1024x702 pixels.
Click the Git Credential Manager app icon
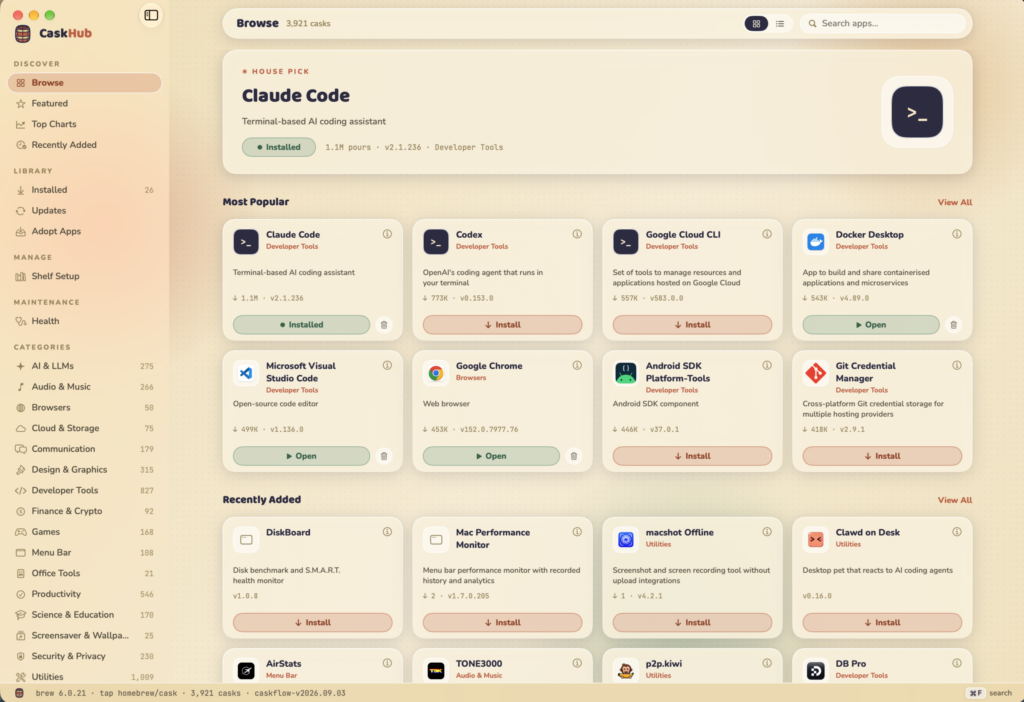(x=816, y=373)
